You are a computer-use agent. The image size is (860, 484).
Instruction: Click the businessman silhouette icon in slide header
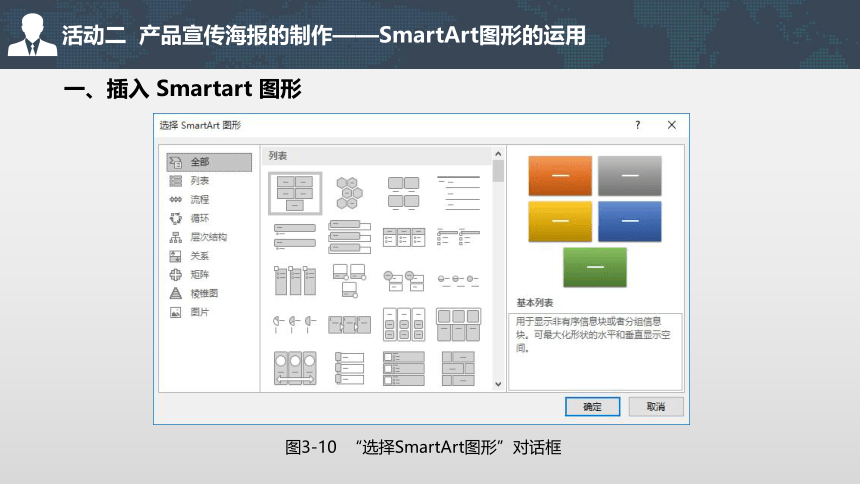(32, 34)
